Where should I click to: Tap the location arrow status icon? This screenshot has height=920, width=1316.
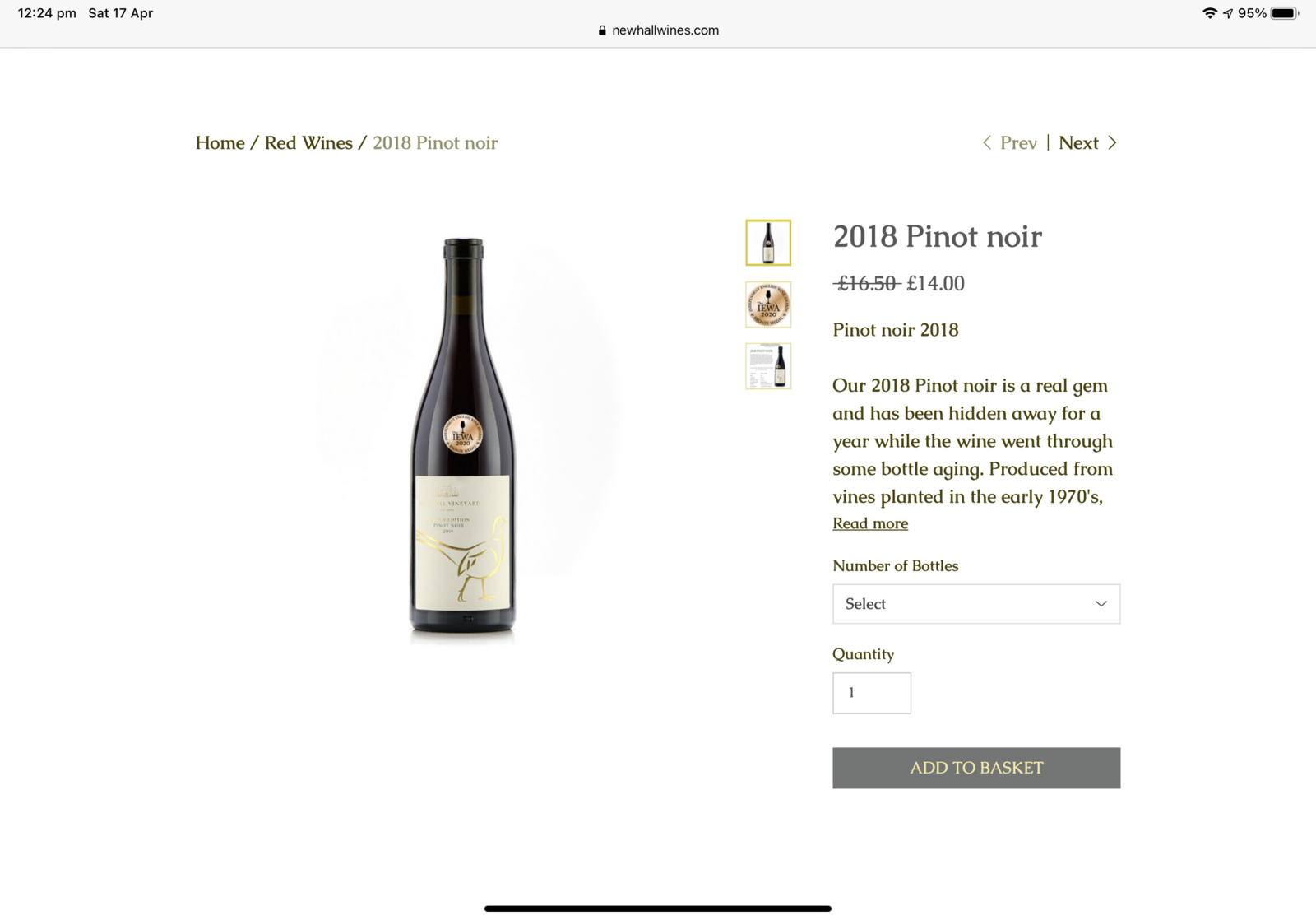click(1228, 13)
